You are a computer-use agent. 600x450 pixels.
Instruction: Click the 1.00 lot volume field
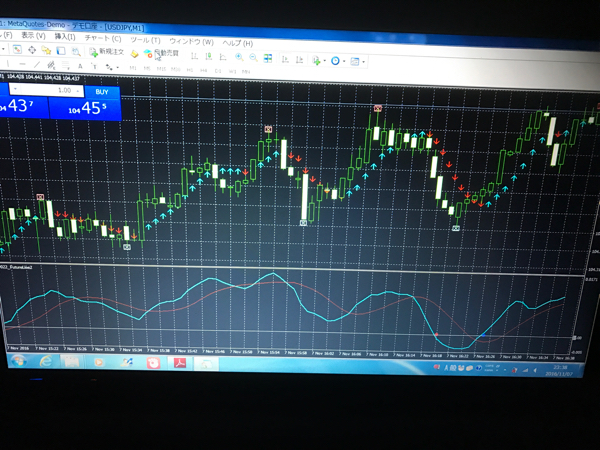click(47, 90)
